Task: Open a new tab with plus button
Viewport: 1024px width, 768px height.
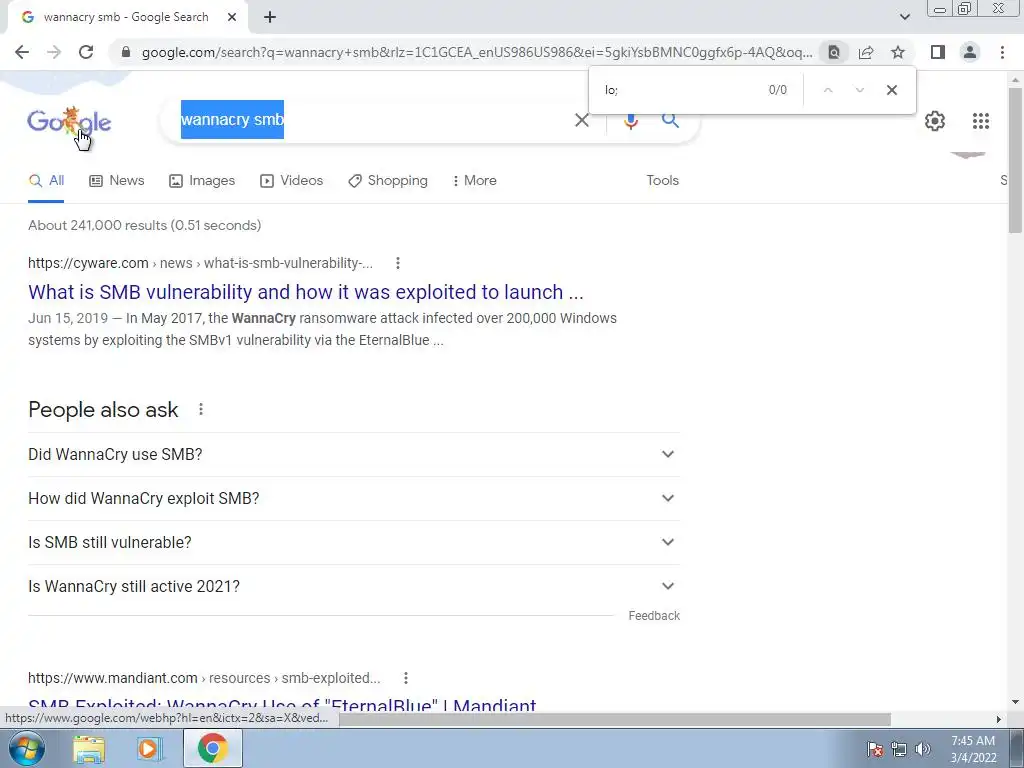Action: pyautogui.click(x=270, y=18)
